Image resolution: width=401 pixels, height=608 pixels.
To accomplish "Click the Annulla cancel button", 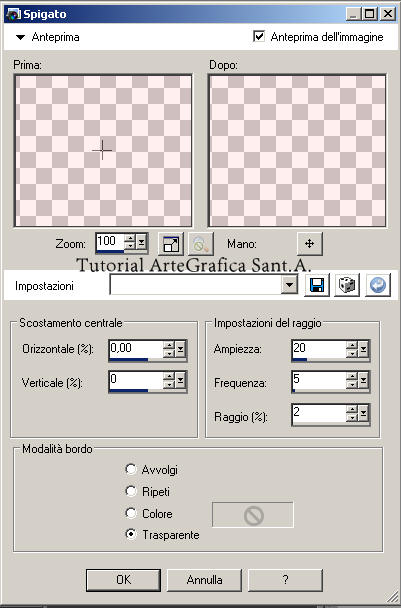I will [x=204, y=580].
